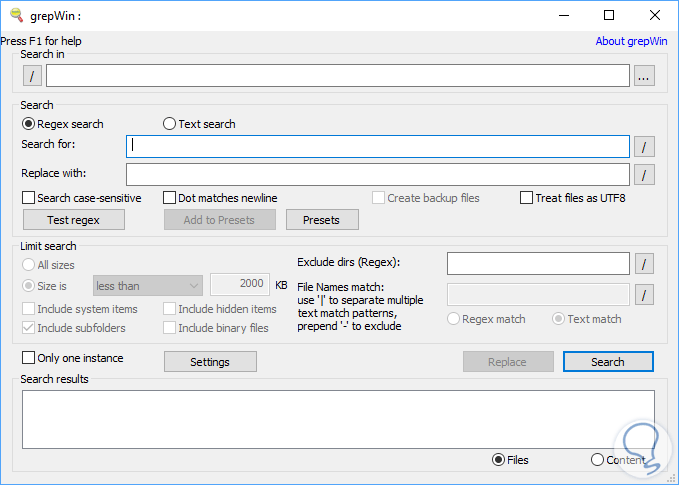
Task: Click the slash button beside Replace with field
Action: tap(644, 175)
